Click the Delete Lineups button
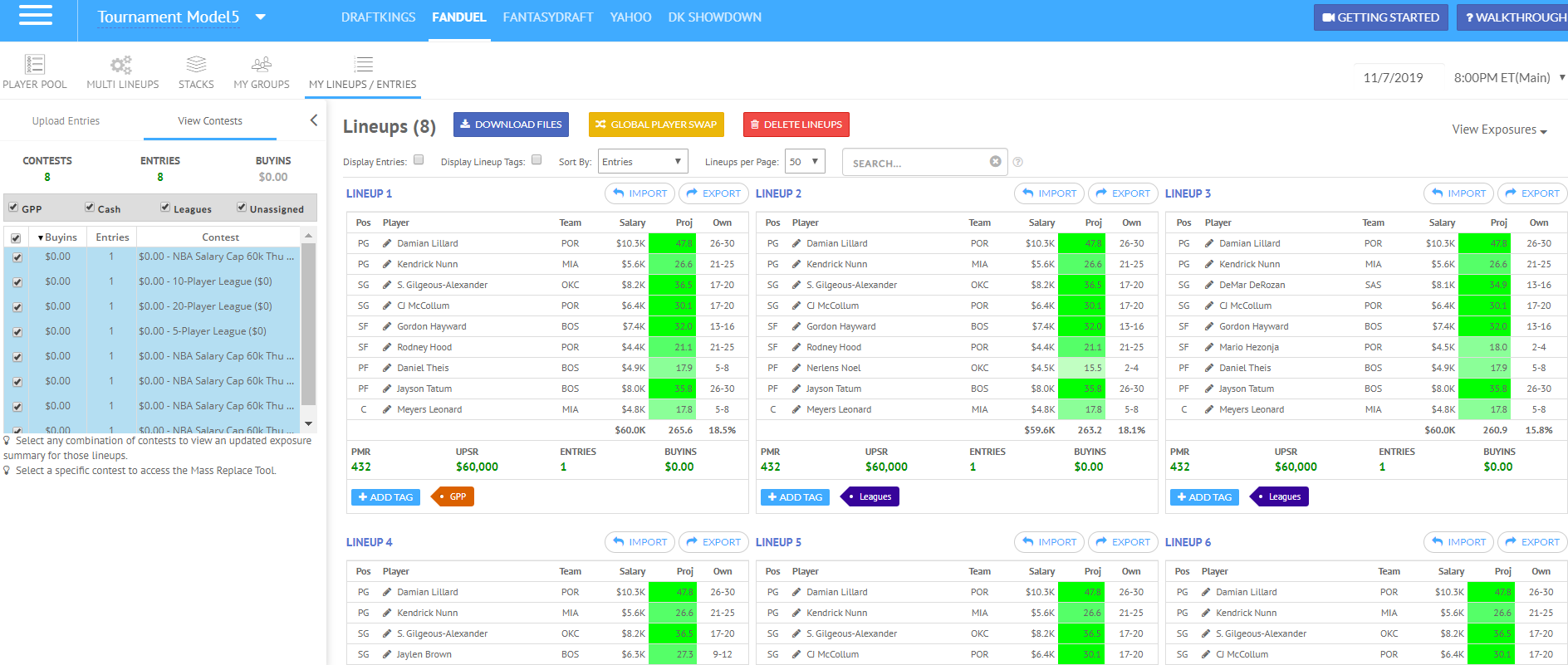Screen dimensions: 1568x665 click(796, 125)
